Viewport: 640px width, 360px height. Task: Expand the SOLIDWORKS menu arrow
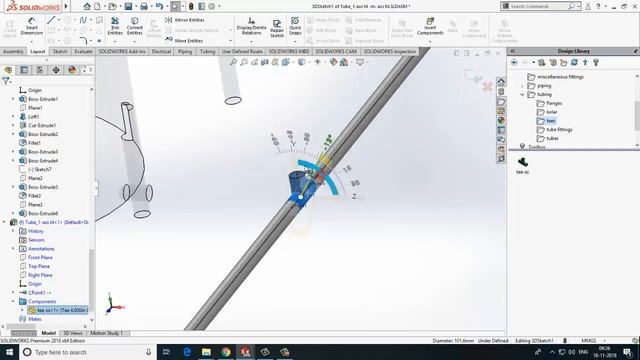(66, 6)
